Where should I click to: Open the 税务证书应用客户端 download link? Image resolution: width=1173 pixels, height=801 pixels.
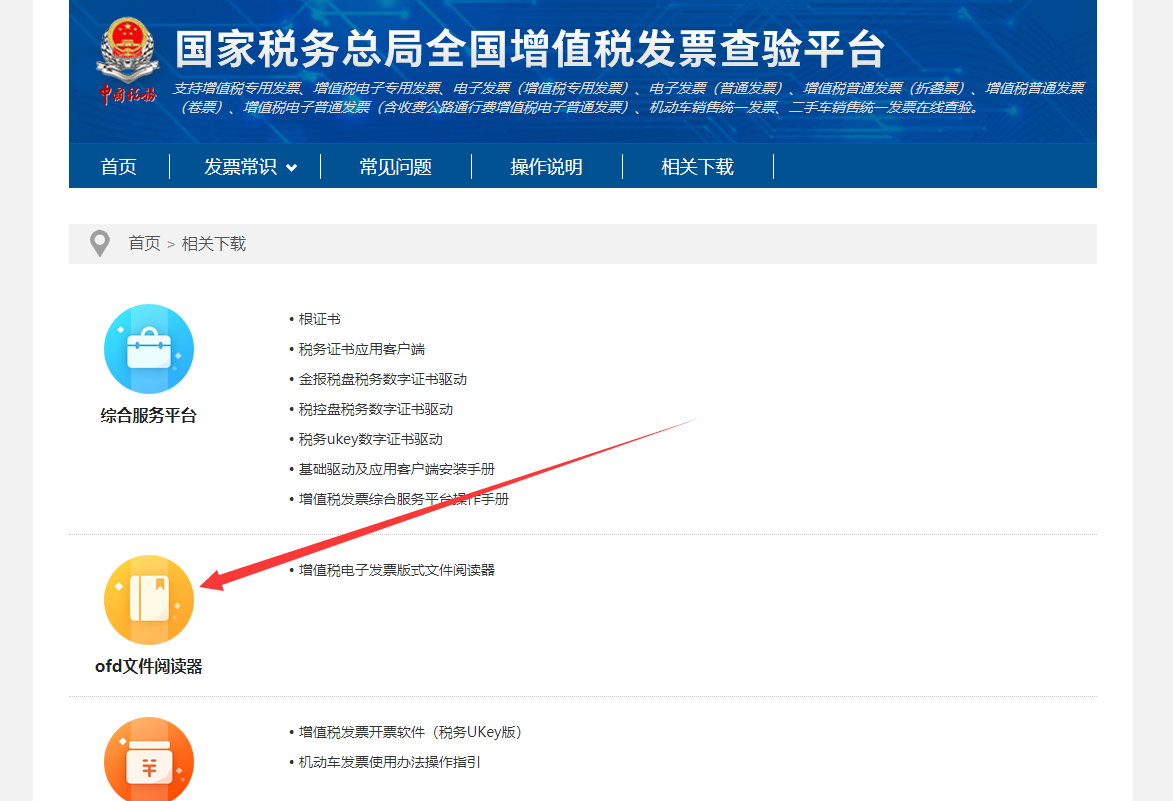(x=361, y=349)
